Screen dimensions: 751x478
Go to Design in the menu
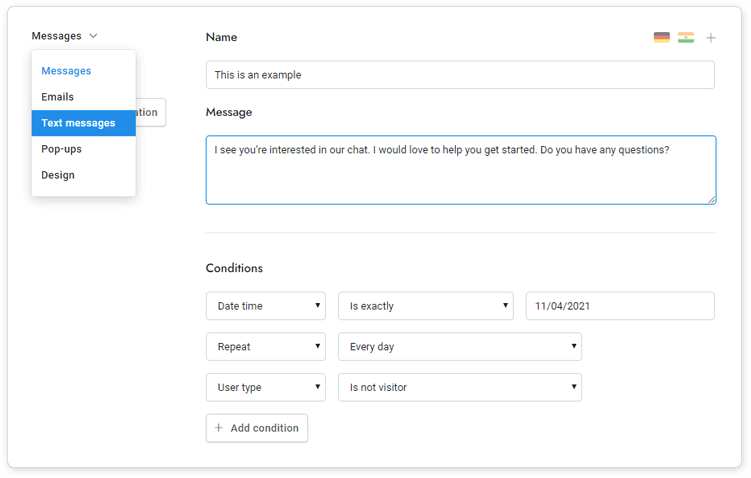pyautogui.click(x=58, y=175)
